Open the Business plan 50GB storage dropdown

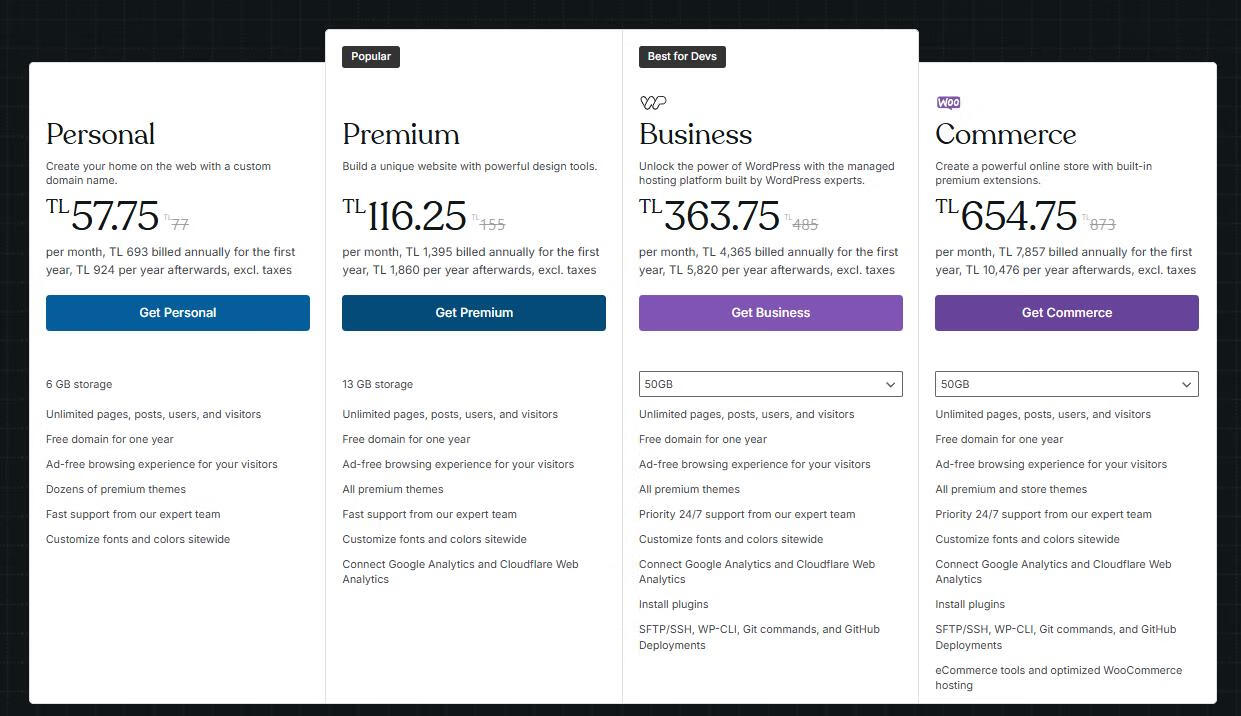point(760,384)
